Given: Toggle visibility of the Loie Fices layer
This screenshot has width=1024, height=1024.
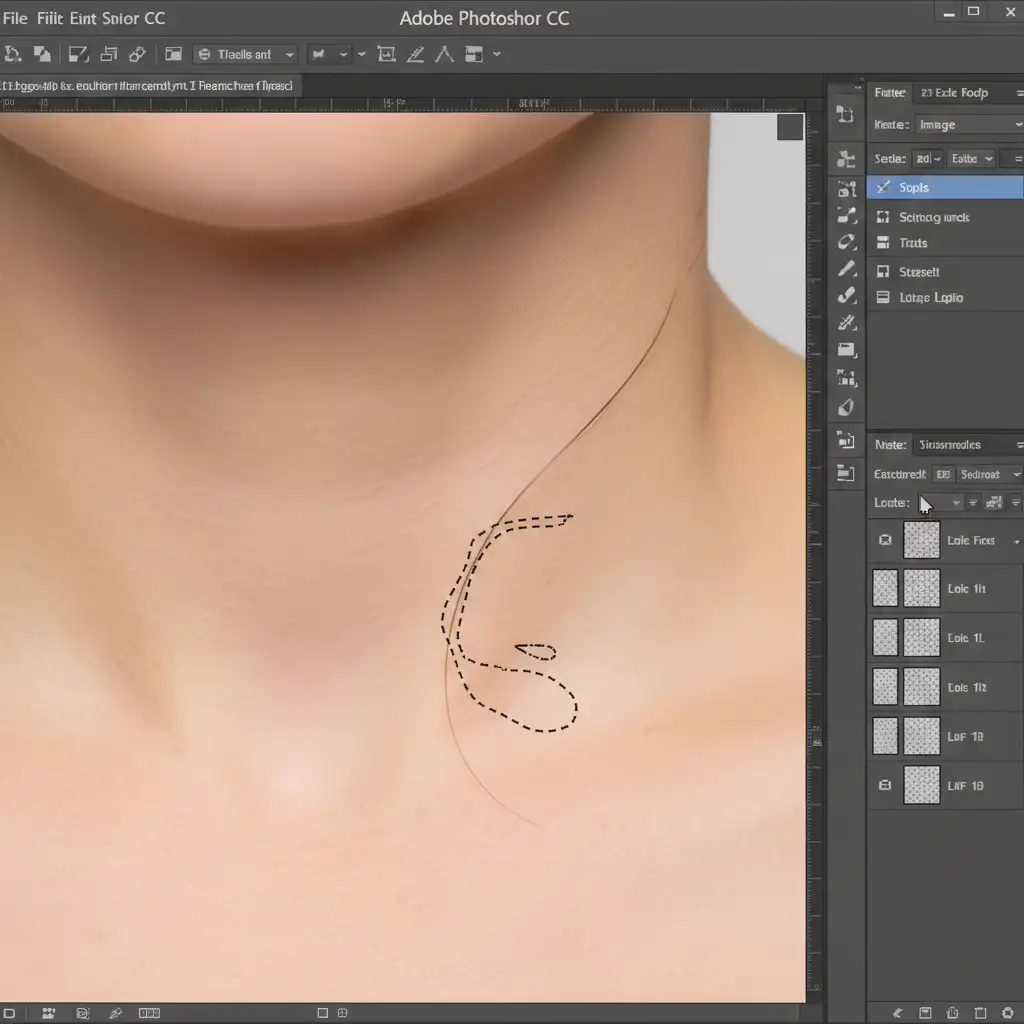Looking at the screenshot, I should pyautogui.click(x=885, y=540).
